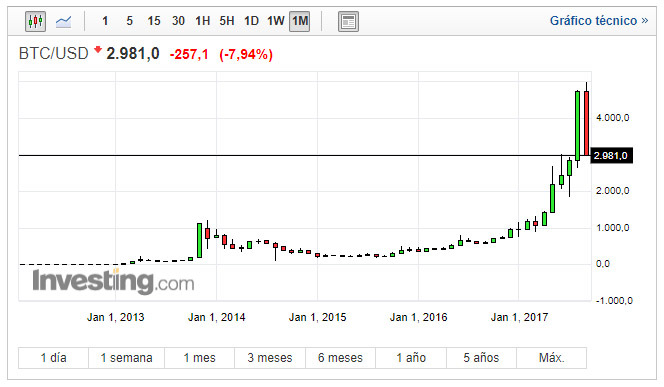Click the 1.000,0 price axis label
664x387 pixels.
tap(612, 228)
